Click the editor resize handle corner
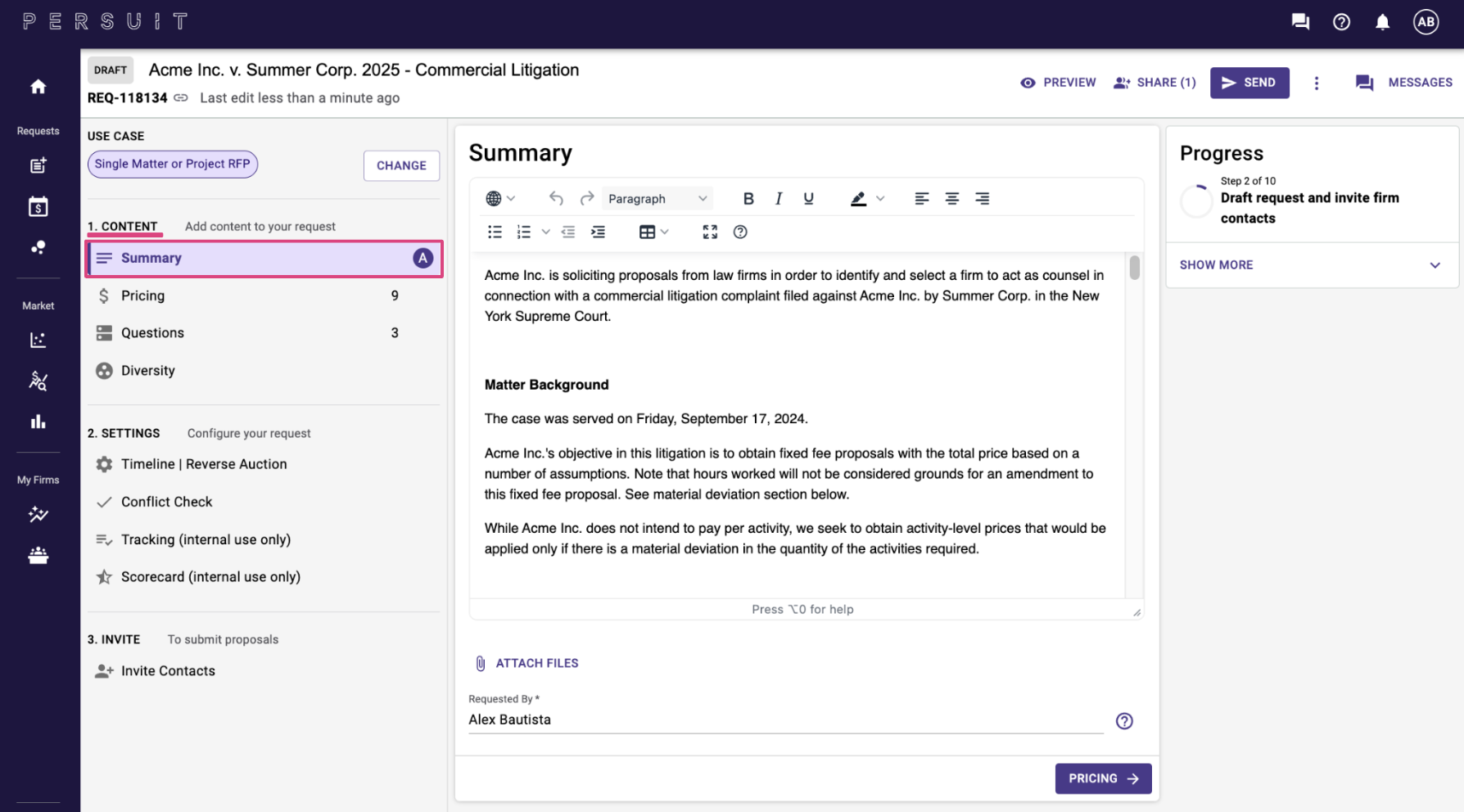 click(1136, 612)
